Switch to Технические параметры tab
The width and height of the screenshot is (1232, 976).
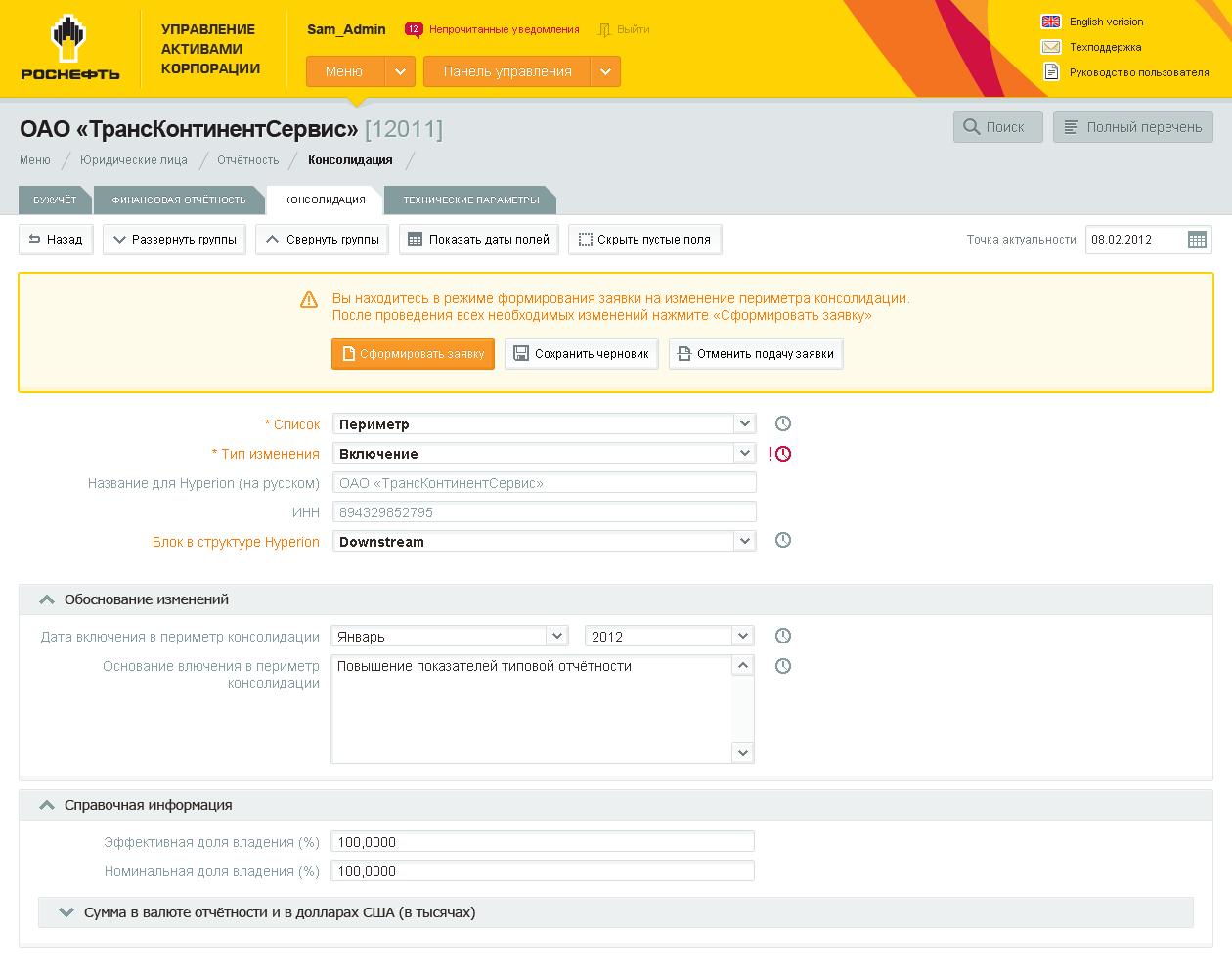pyautogui.click(x=471, y=200)
